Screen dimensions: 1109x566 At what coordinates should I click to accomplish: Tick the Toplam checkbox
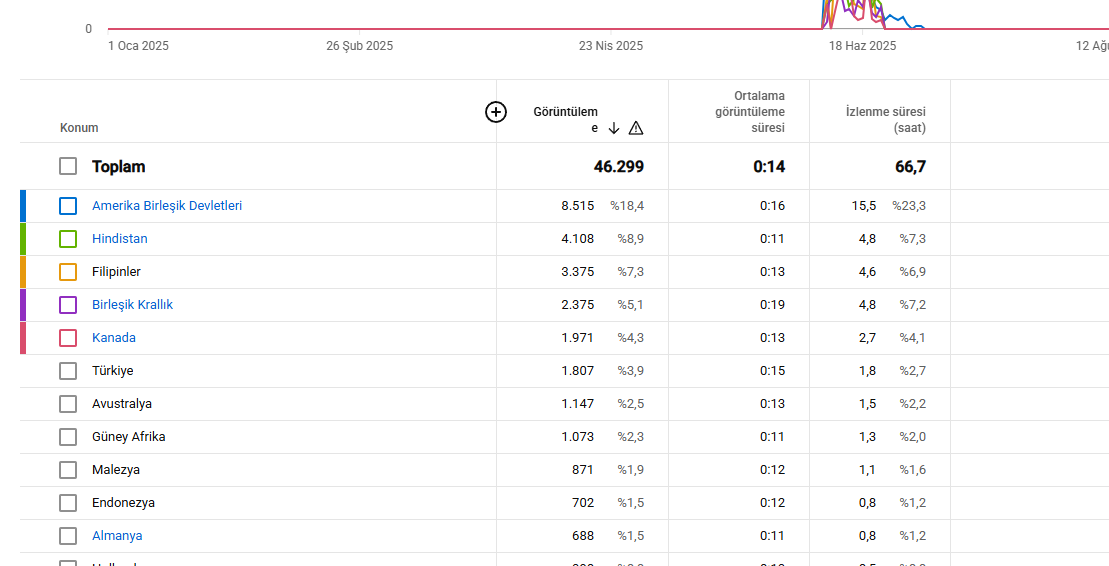coord(68,166)
